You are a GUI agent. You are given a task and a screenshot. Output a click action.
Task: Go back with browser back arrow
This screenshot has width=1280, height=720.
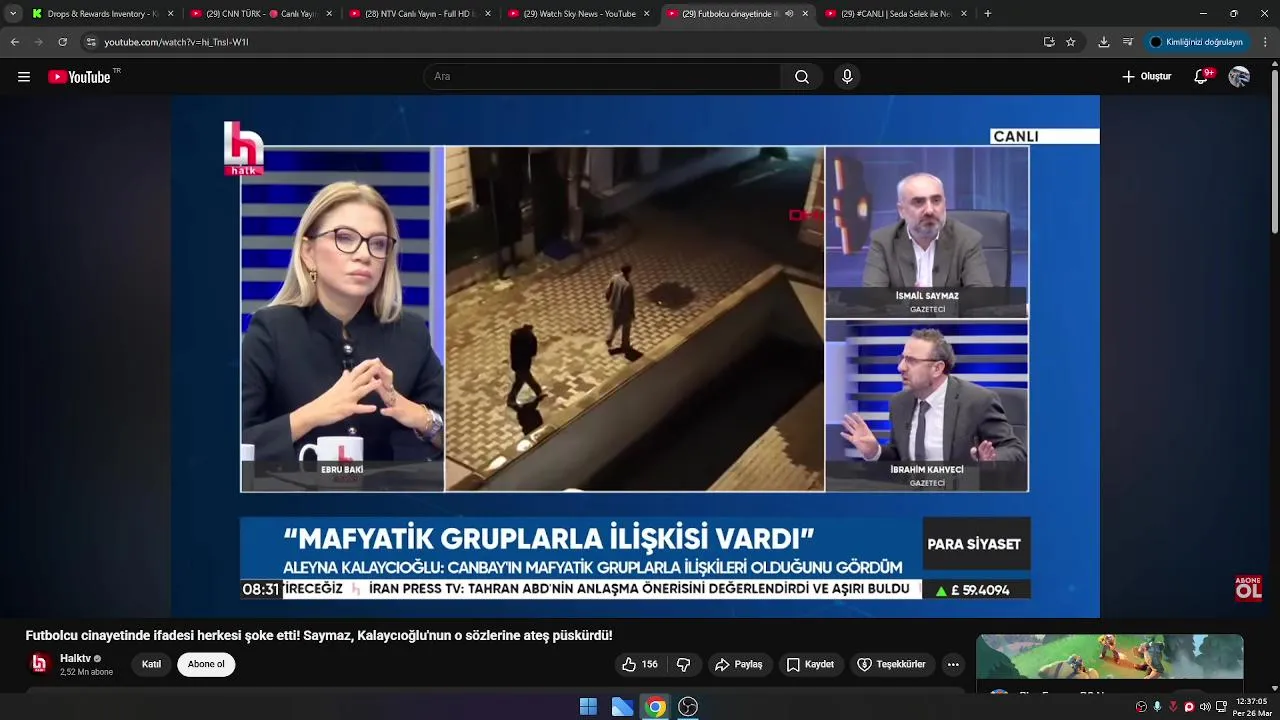point(14,42)
